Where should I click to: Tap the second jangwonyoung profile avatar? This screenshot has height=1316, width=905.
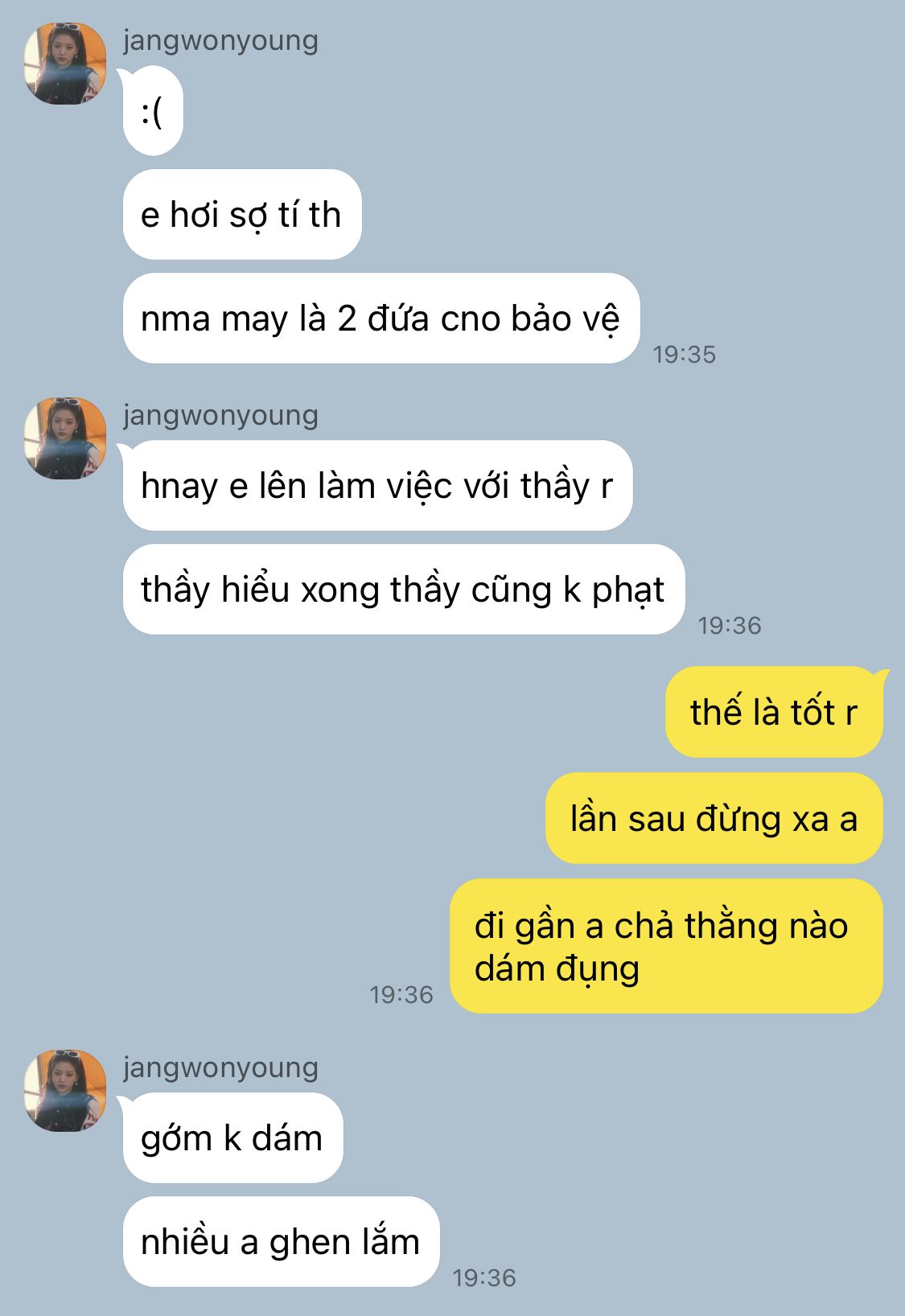(65, 438)
